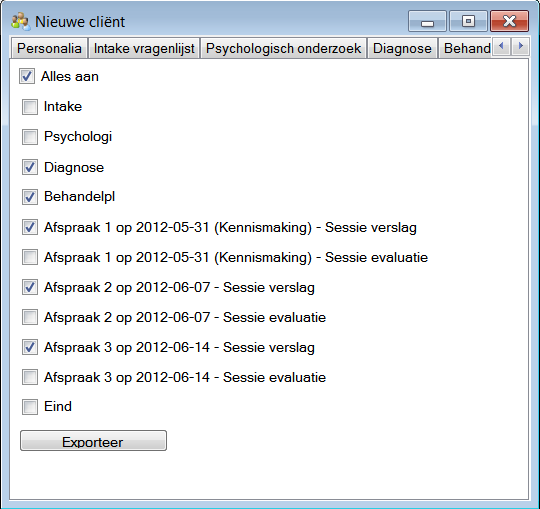Uncheck the Diagnose checkbox
This screenshot has width=540, height=509.
click(x=30, y=167)
